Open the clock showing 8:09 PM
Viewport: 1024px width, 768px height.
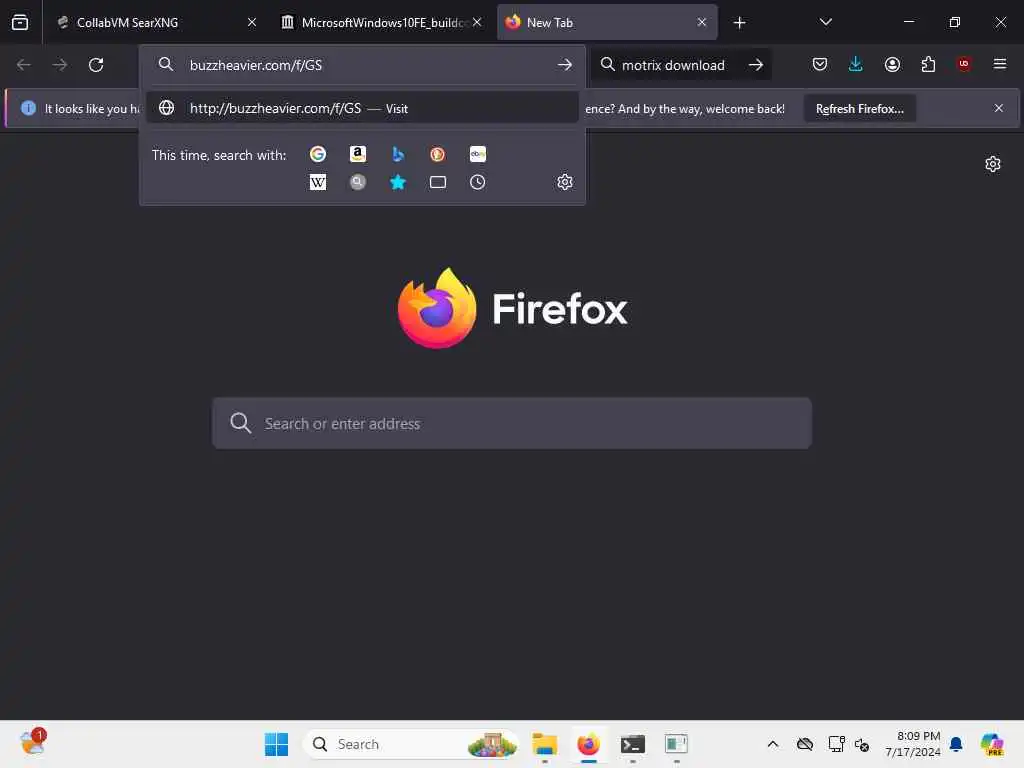[x=912, y=744]
